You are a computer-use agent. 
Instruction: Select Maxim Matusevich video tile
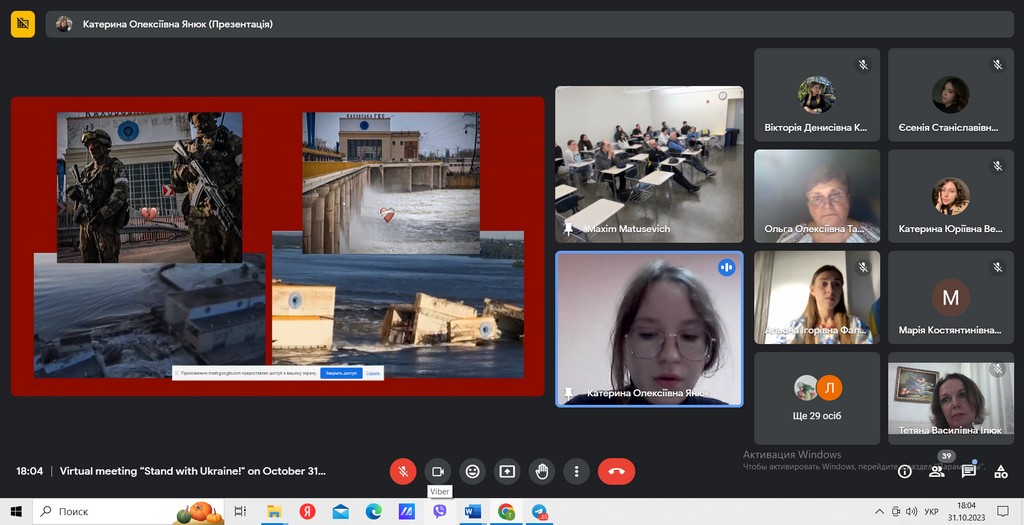[x=649, y=164]
